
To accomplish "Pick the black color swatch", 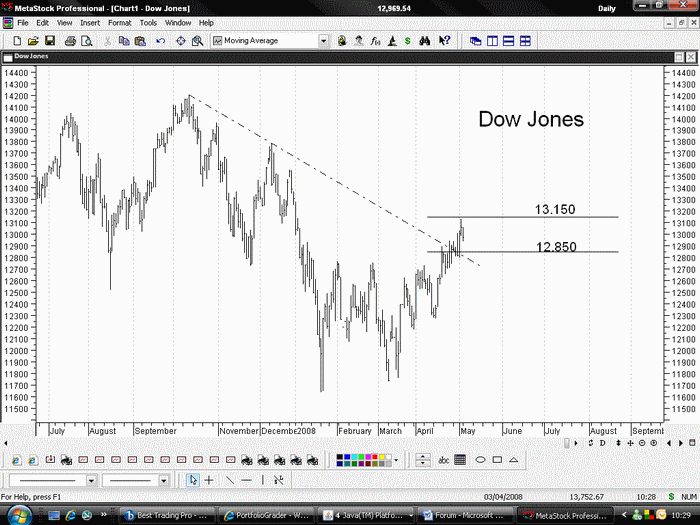I will 340,457.
